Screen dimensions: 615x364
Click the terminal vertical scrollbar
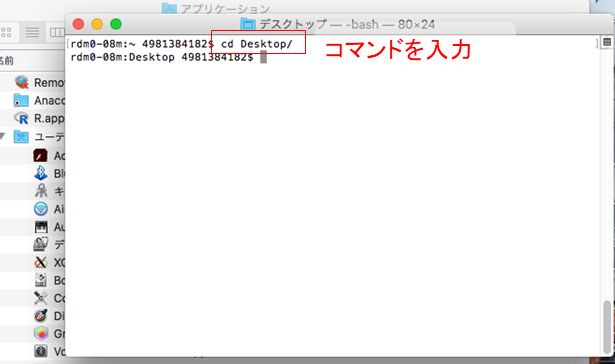[607, 327]
